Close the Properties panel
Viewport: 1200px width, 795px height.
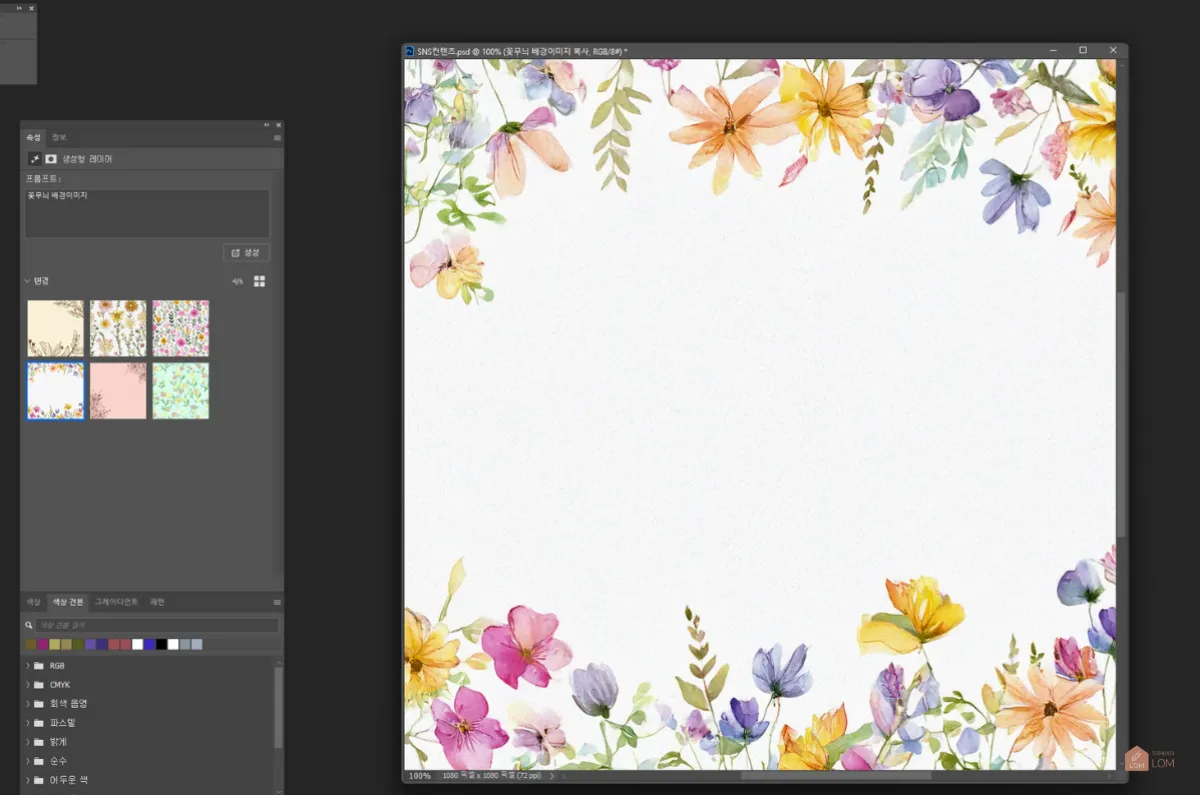click(x=278, y=125)
